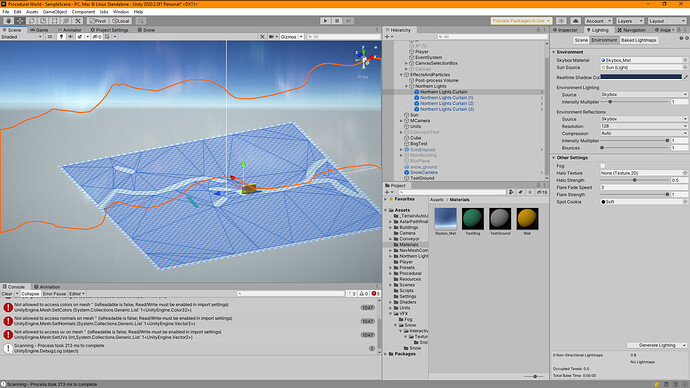The image size is (690, 388).
Task: Select the Rotate tool
Action: click(x=32, y=21)
